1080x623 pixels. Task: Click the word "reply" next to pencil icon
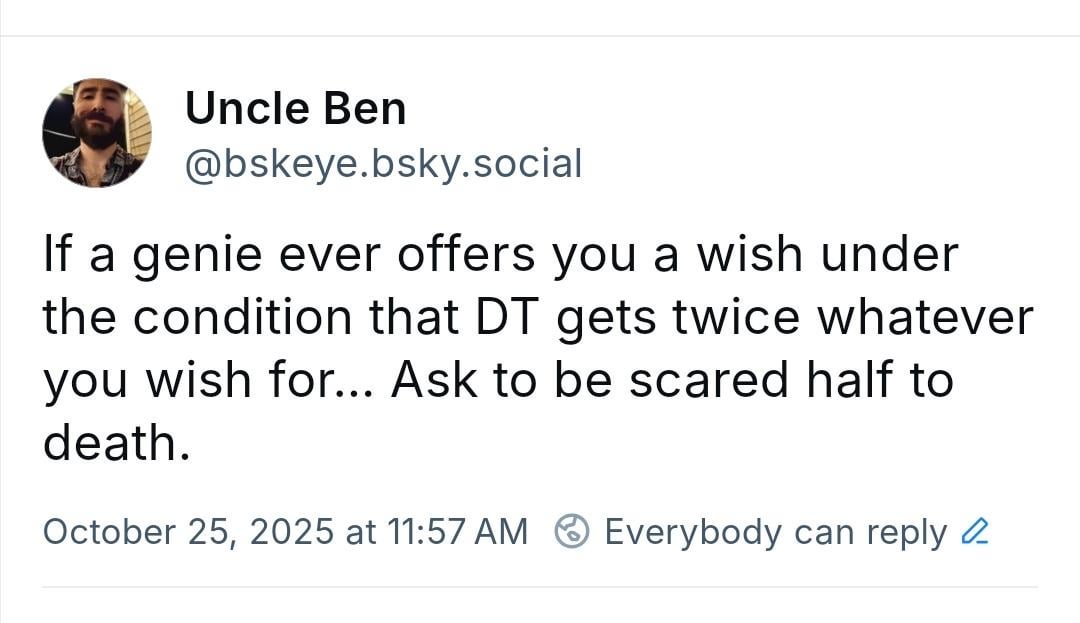tap(906, 531)
